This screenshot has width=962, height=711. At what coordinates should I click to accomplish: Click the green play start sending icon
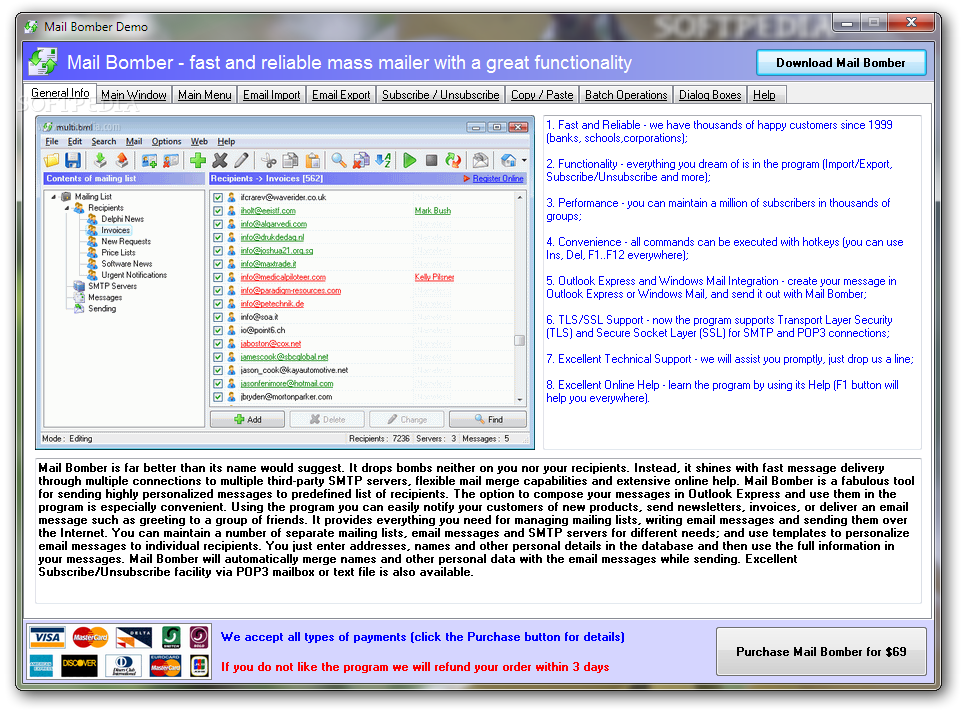click(409, 161)
